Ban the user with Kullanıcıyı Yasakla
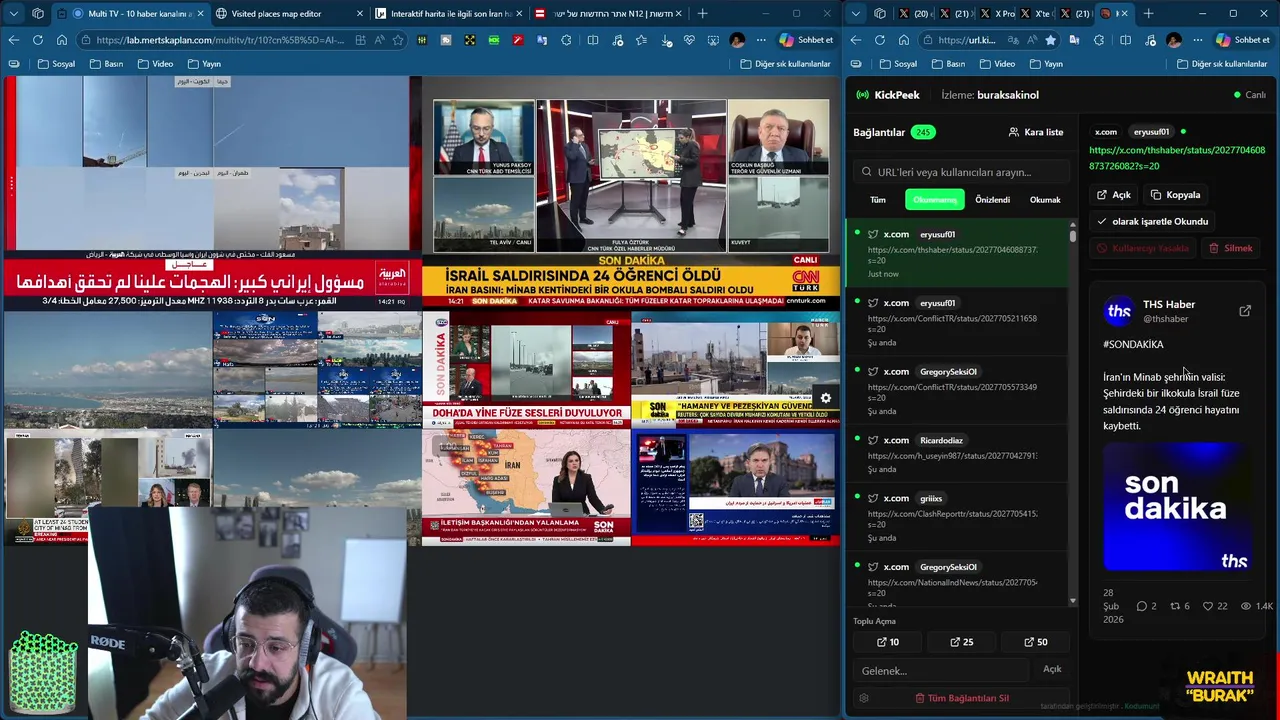 point(1143,248)
